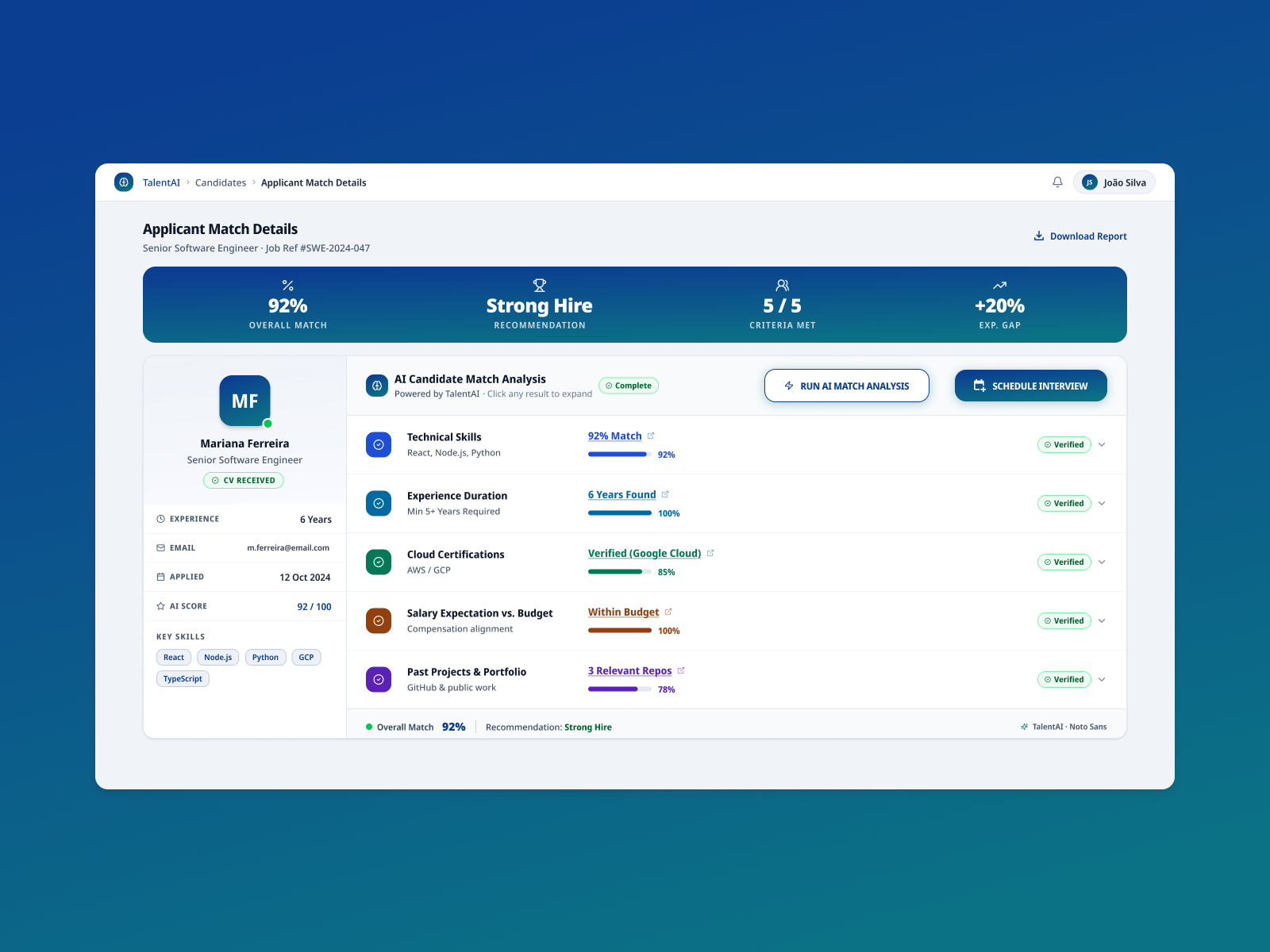The height and width of the screenshot is (952, 1270).
Task: Go to TalentAI breadcrumb
Action: (161, 182)
